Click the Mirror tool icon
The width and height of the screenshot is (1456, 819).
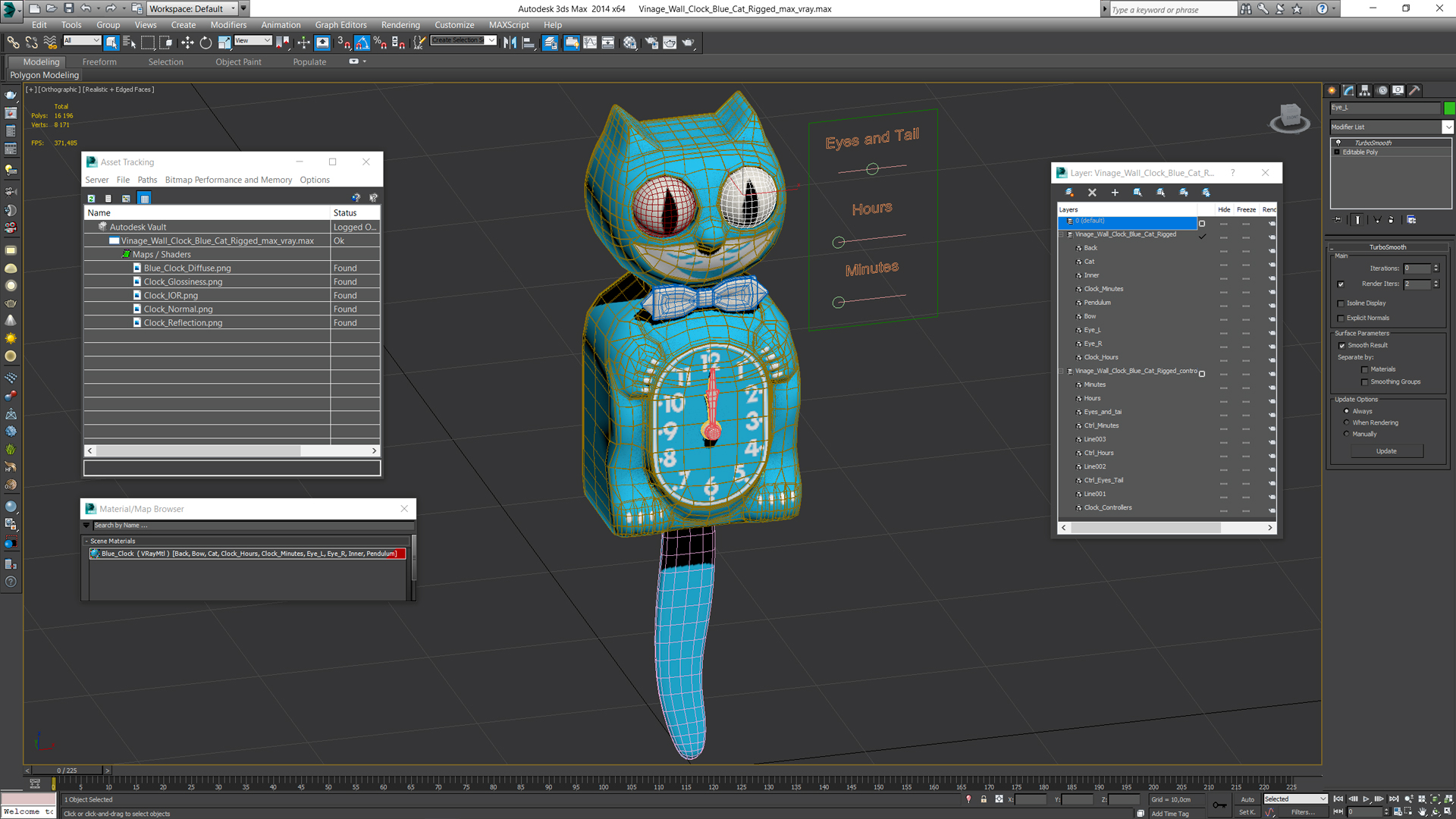[x=510, y=43]
